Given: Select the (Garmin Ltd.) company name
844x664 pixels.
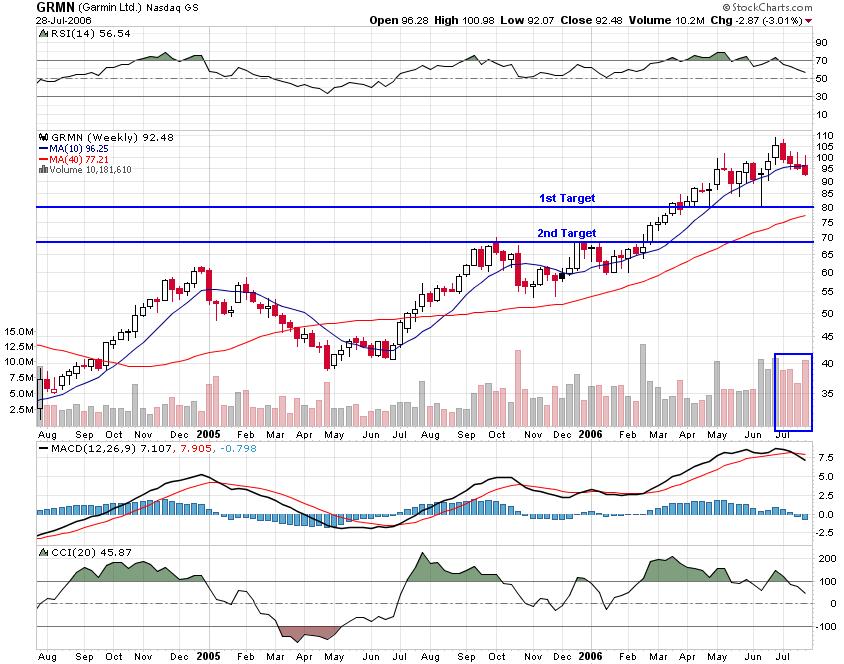Looking at the screenshot, I should coord(110,8).
